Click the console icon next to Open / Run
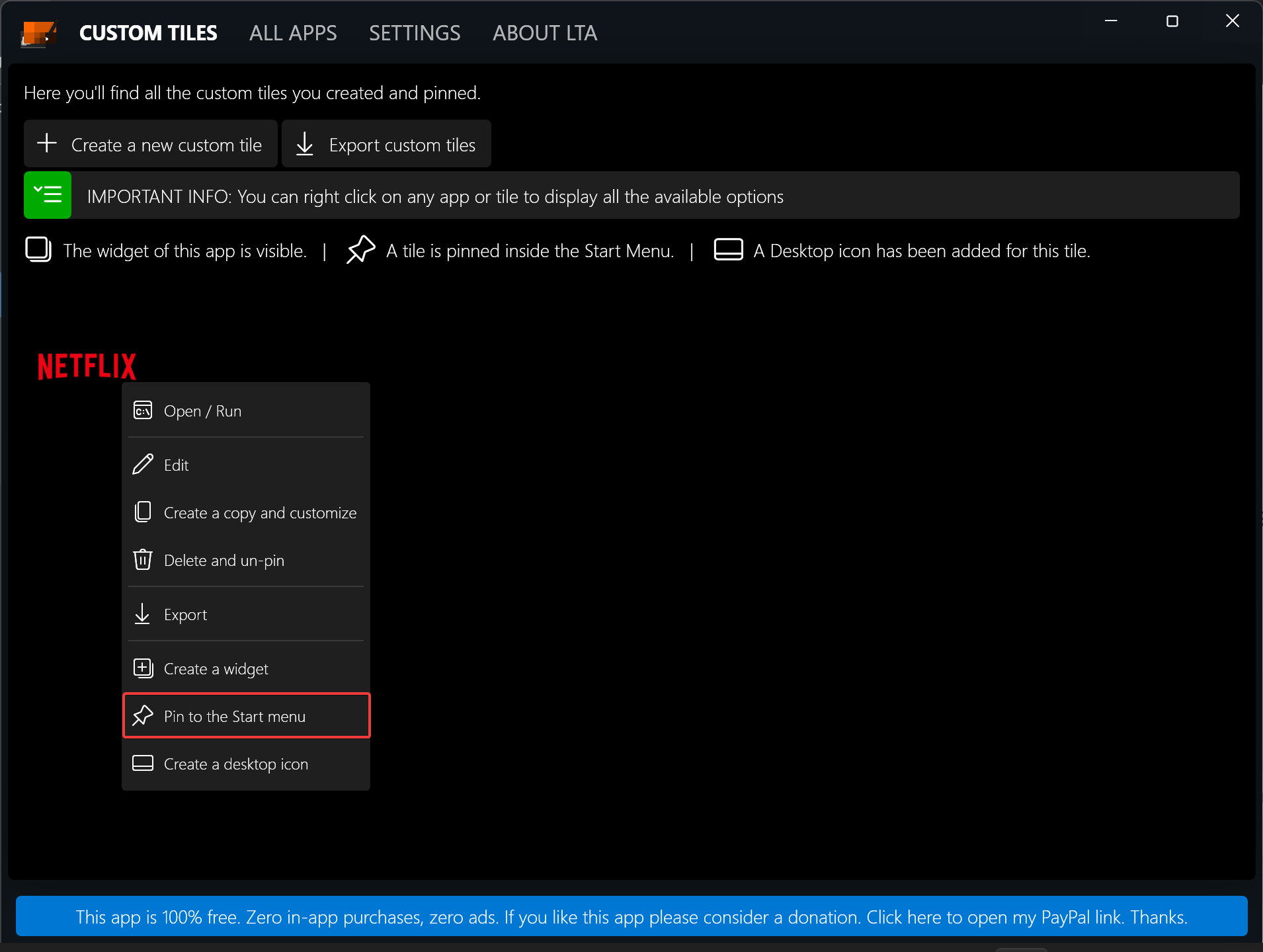 143,411
